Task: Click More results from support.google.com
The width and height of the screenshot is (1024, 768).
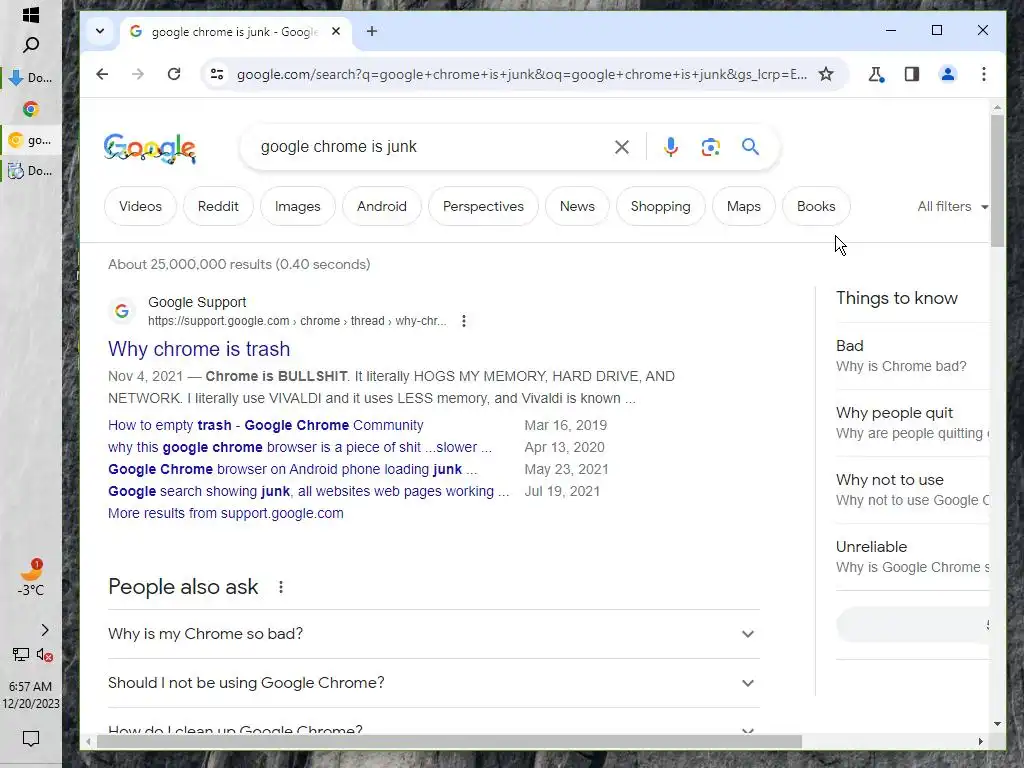Action: tap(226, 513)
